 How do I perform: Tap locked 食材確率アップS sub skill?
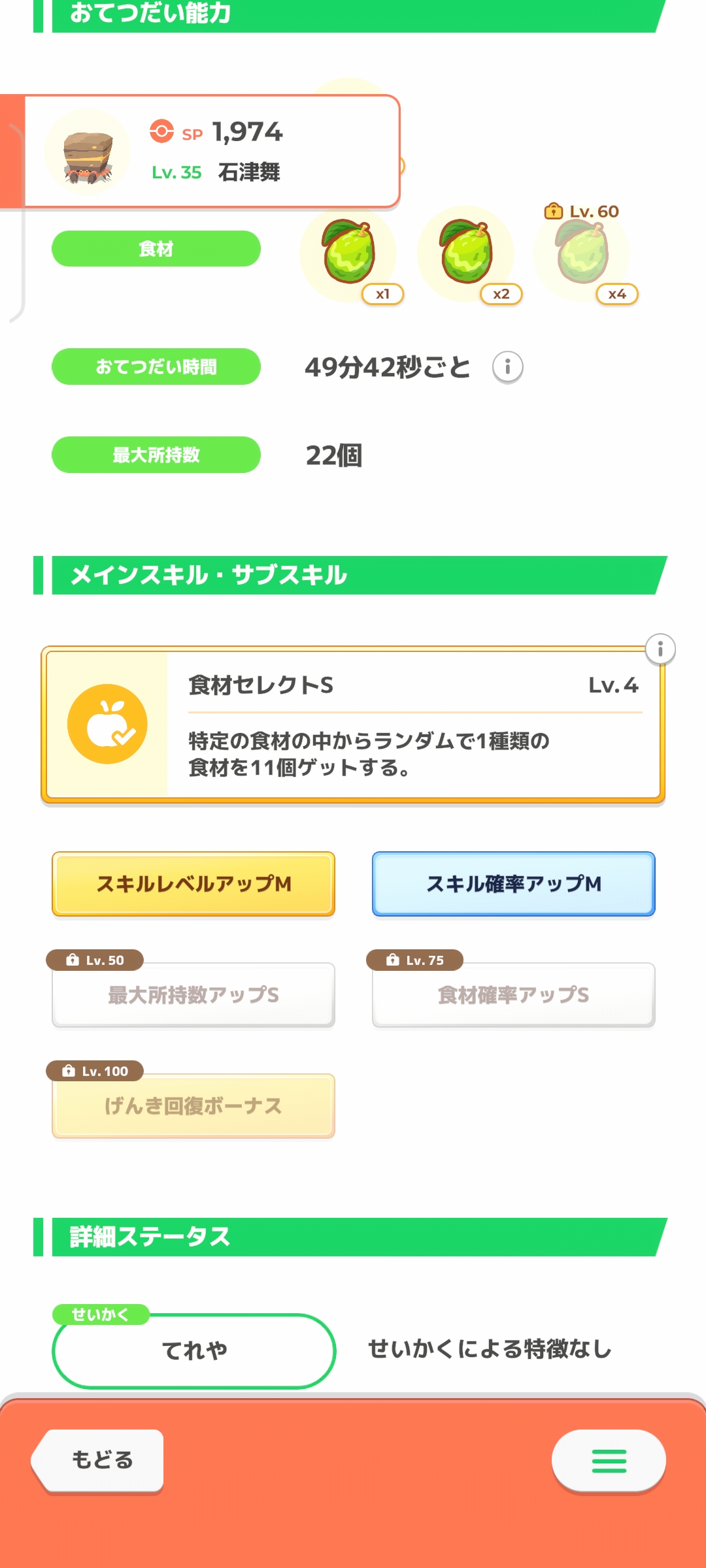coord(514,995)
